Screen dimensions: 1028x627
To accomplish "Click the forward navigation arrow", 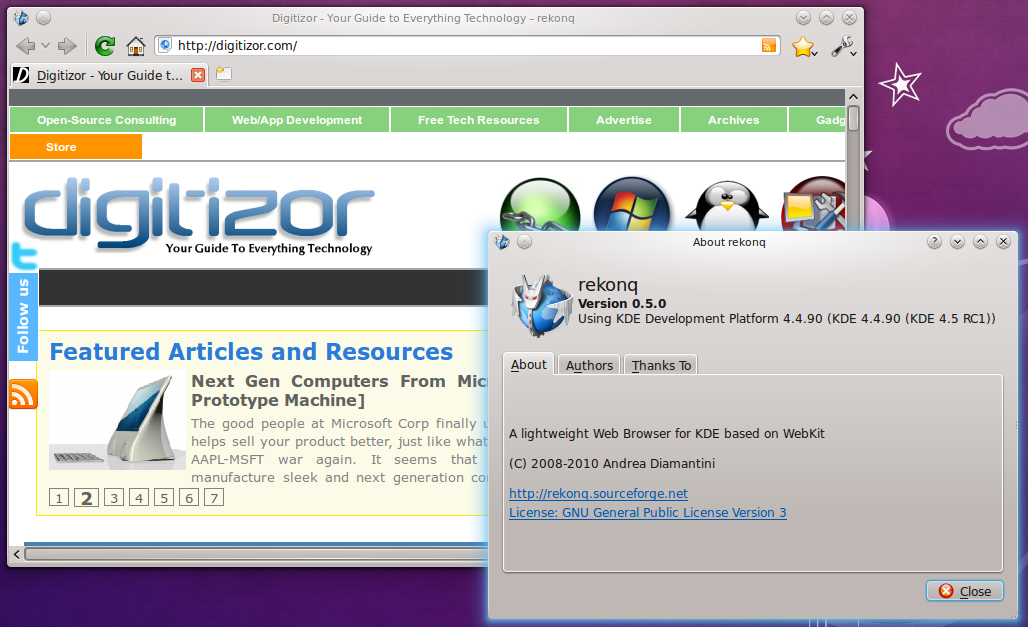I will click(x=67, y=46).
